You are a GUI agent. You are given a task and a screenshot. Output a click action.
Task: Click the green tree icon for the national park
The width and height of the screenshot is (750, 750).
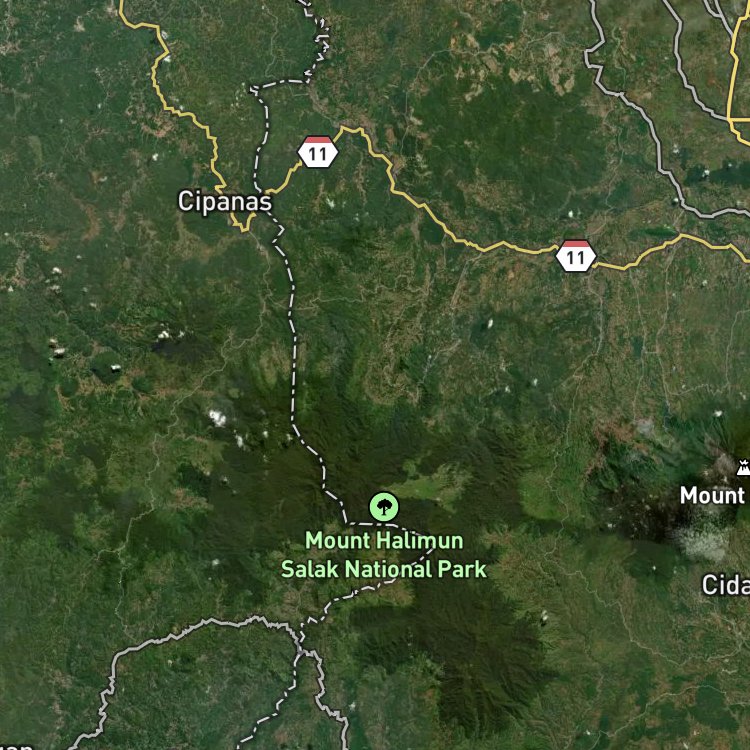tap(384, 507)
